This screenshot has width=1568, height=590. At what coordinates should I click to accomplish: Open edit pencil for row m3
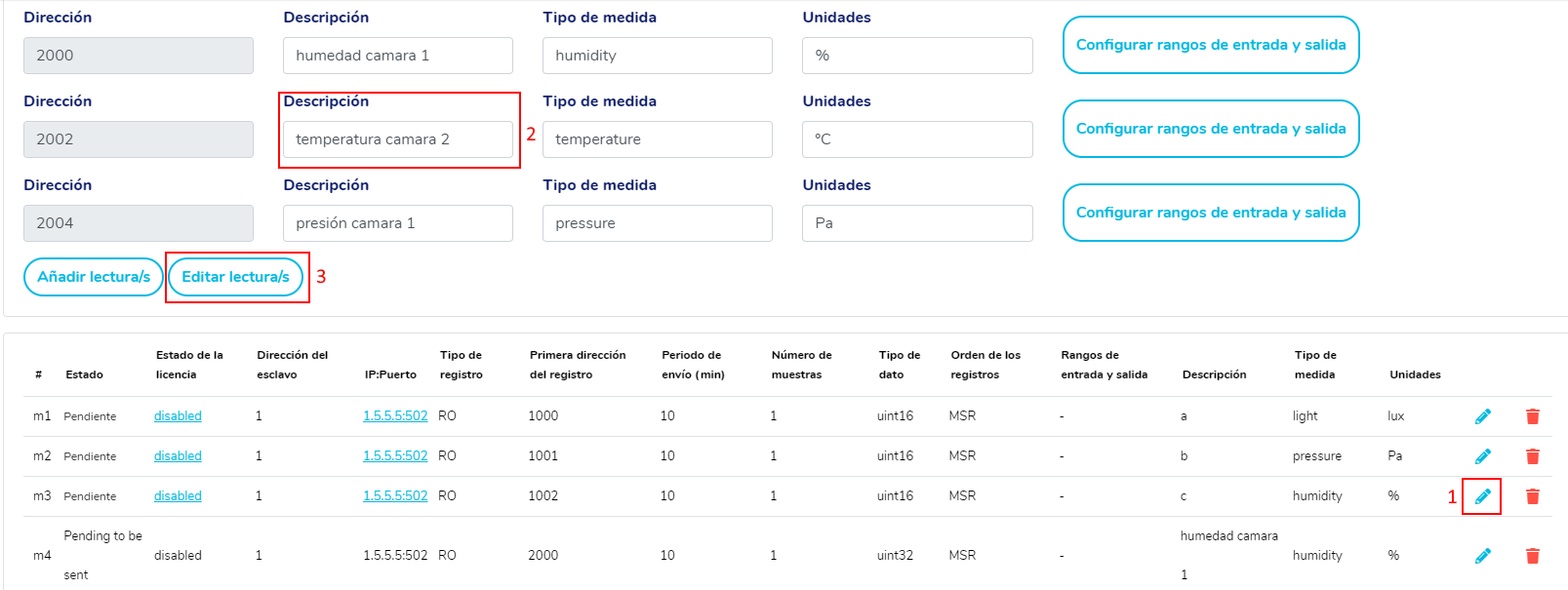tap(1482, 496)
